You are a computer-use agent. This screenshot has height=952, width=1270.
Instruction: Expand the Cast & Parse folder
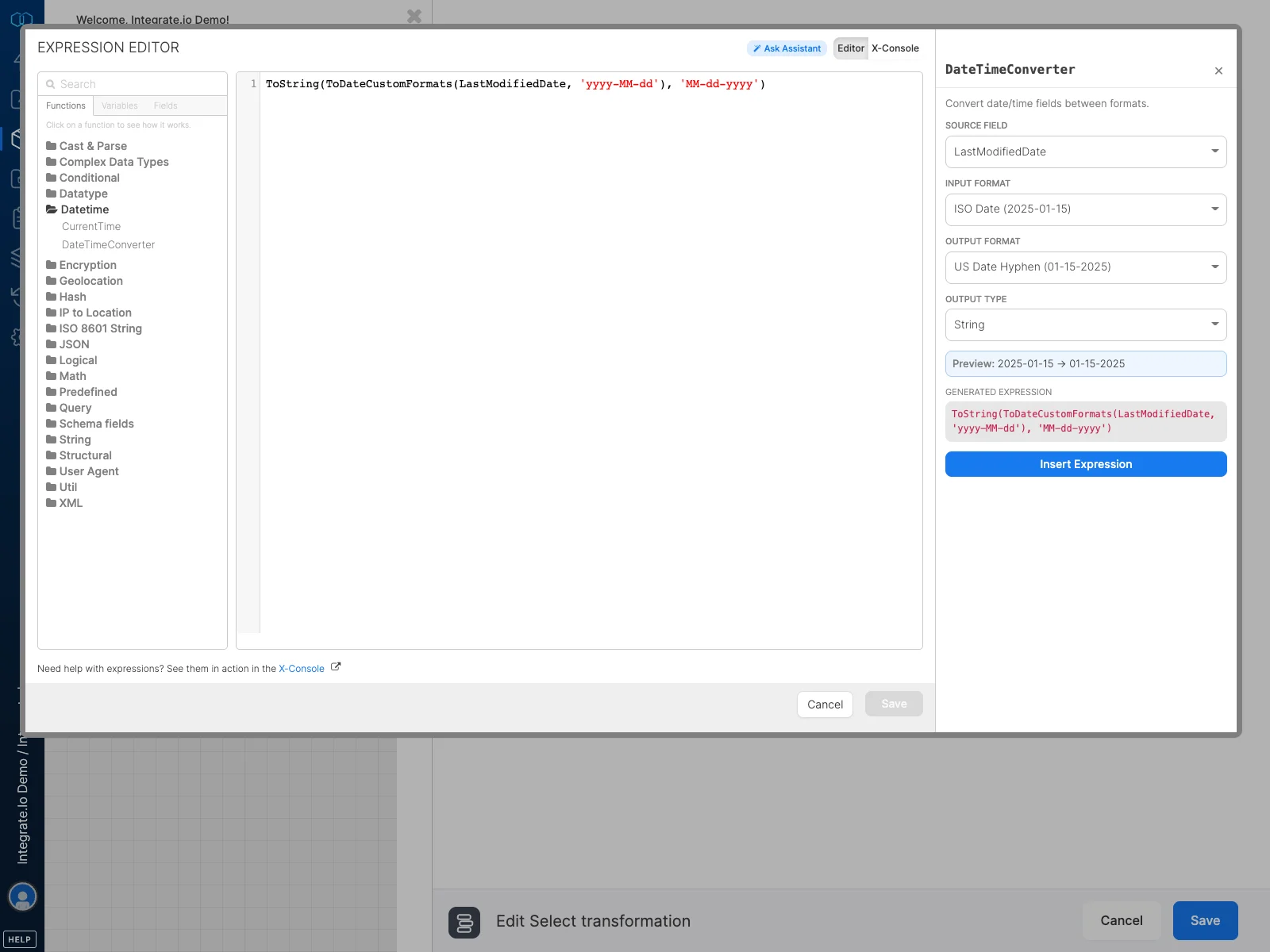pos(87,146)
